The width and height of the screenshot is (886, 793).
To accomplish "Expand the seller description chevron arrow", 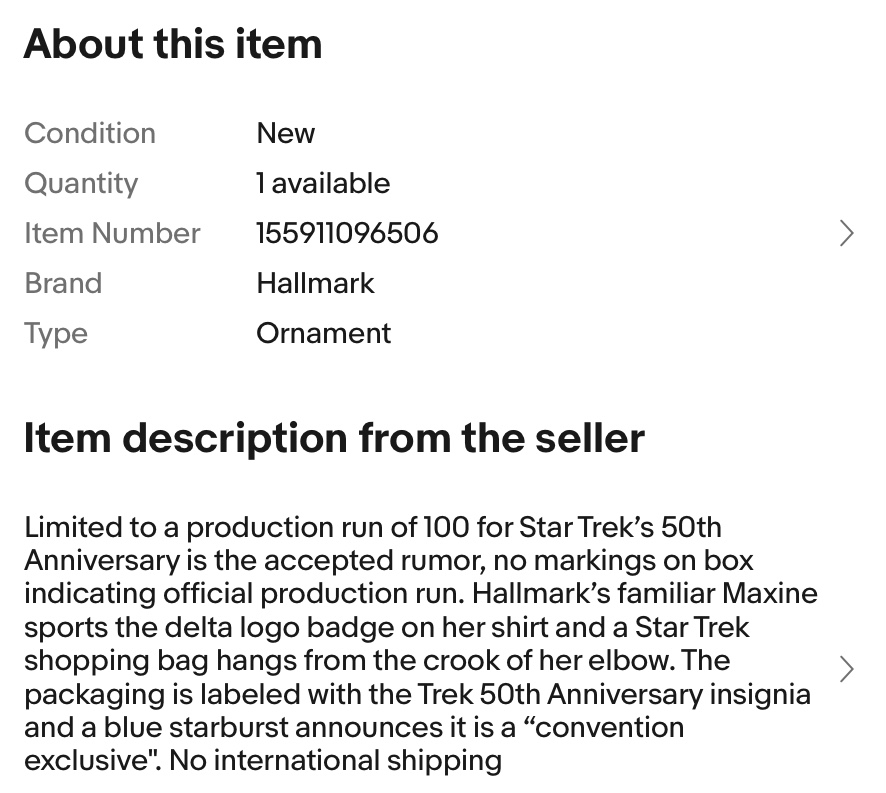I will 846,668.
